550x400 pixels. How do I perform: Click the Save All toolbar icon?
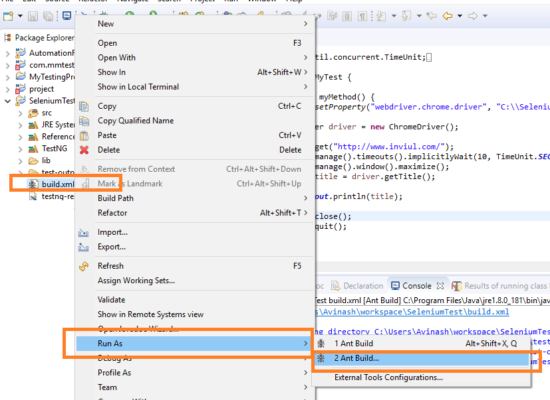tap(48, 16)
